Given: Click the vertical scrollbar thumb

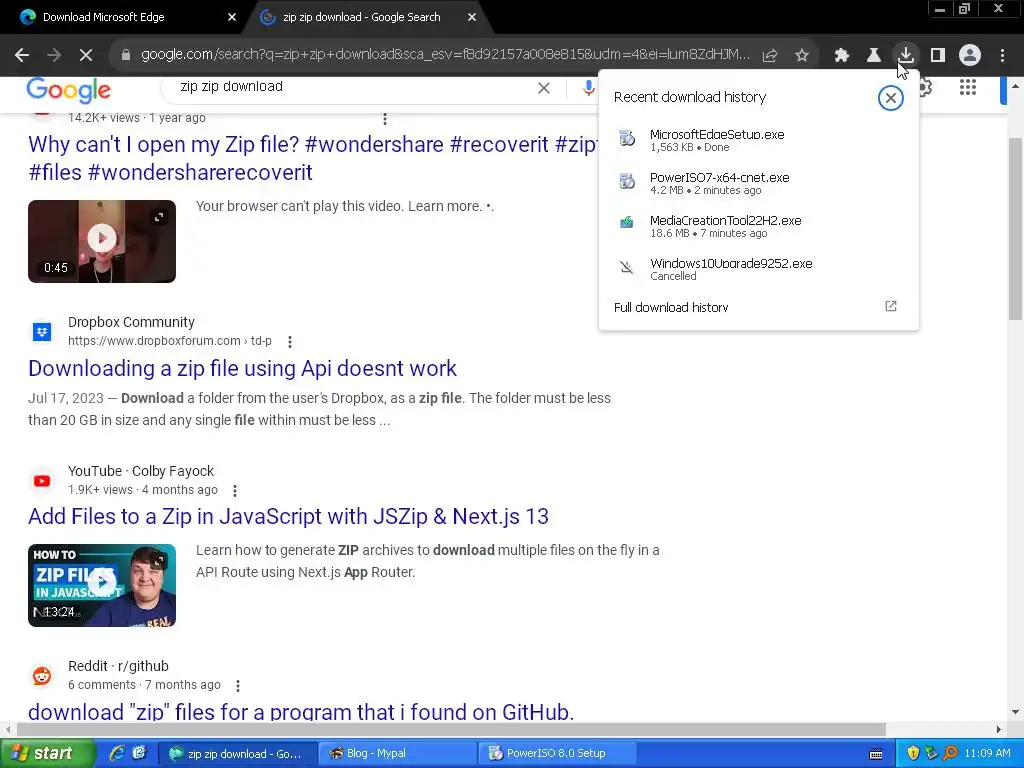Looking at the screenshot, I should (1015, 229).
